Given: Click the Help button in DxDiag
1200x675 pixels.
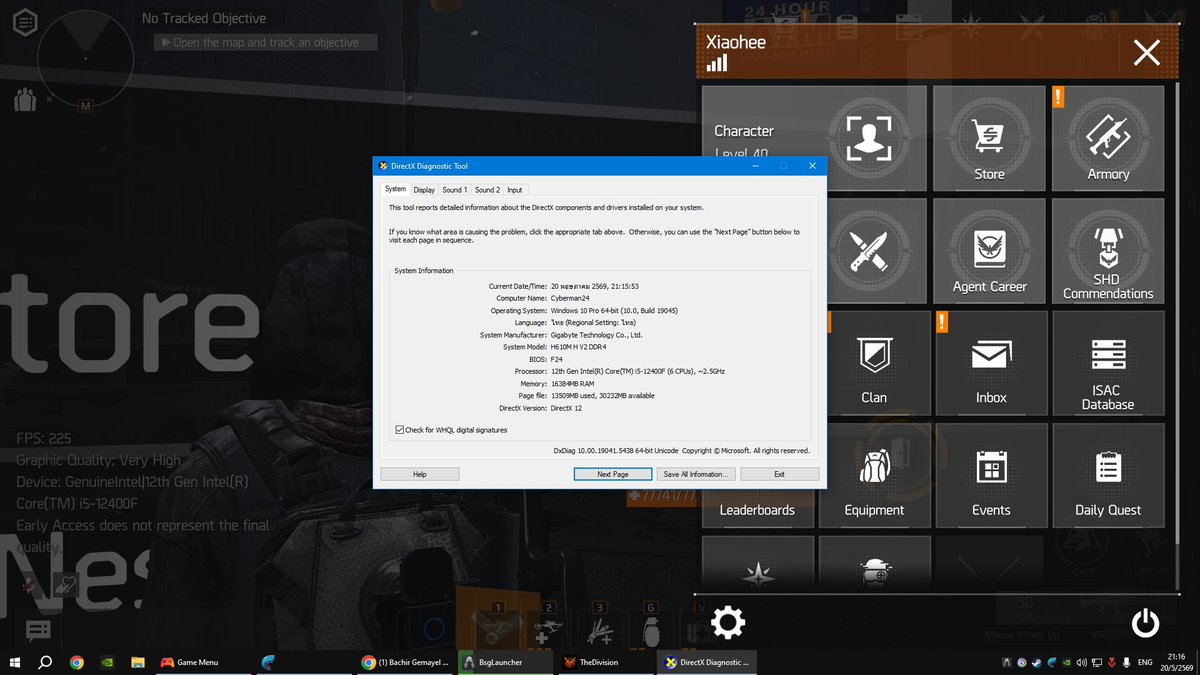Looking at the screenshot, I should (420, 474).
